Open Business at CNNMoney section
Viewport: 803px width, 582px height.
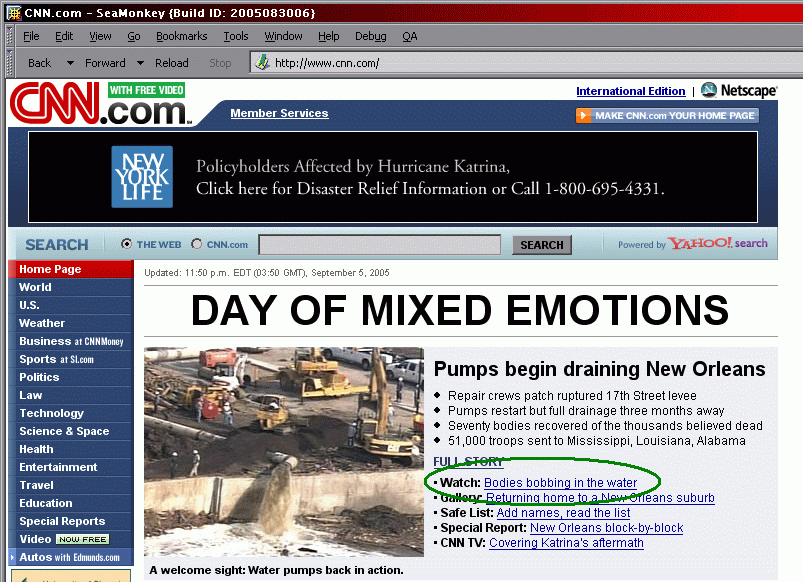pyautogui.click(x=71, y=341)
